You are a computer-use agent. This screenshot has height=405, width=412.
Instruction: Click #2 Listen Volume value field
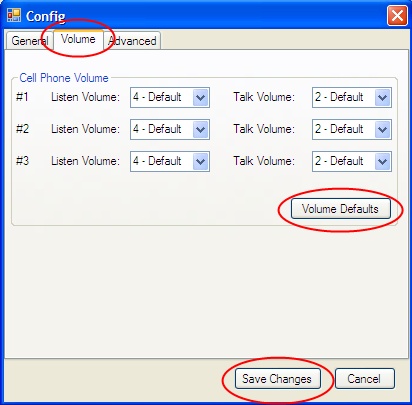(x=170, y=129)
